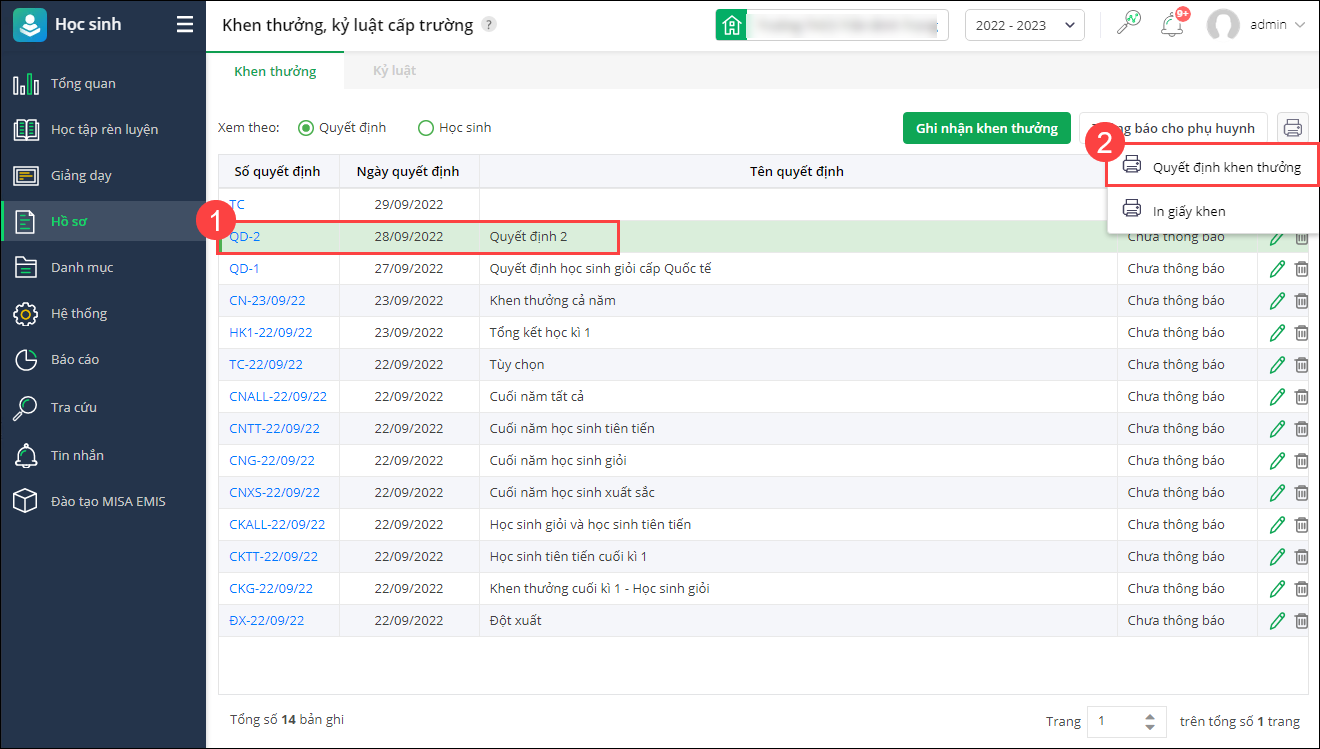Click the printer icon button

[x=1293, y=128]
